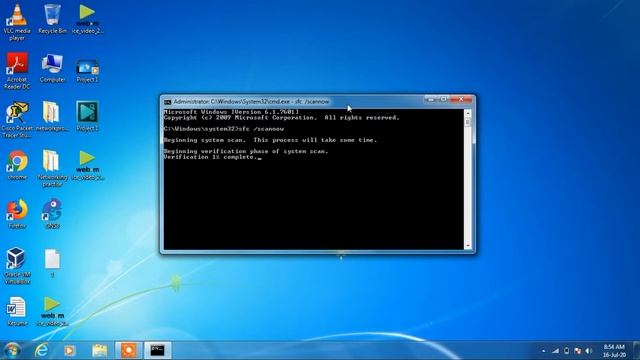The height and width of the screenshot is (360, 640).
Task: Select the webm video file beside Resume
Action: [x=52, y=311]
